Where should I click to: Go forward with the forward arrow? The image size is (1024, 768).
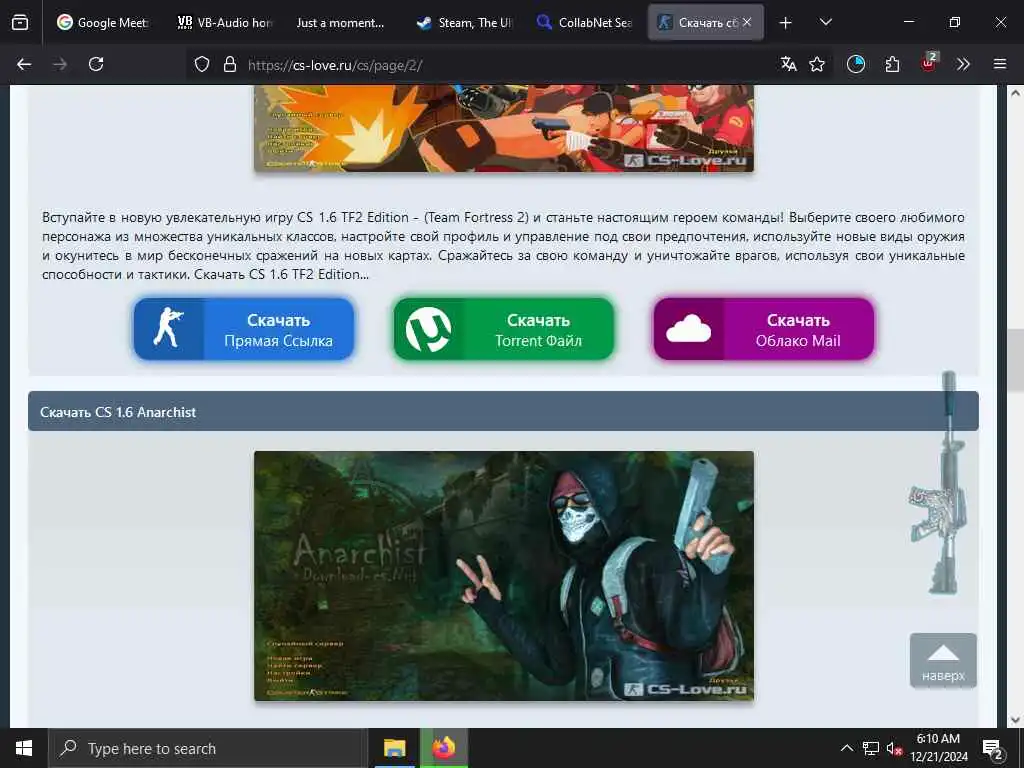click(60, 64)
